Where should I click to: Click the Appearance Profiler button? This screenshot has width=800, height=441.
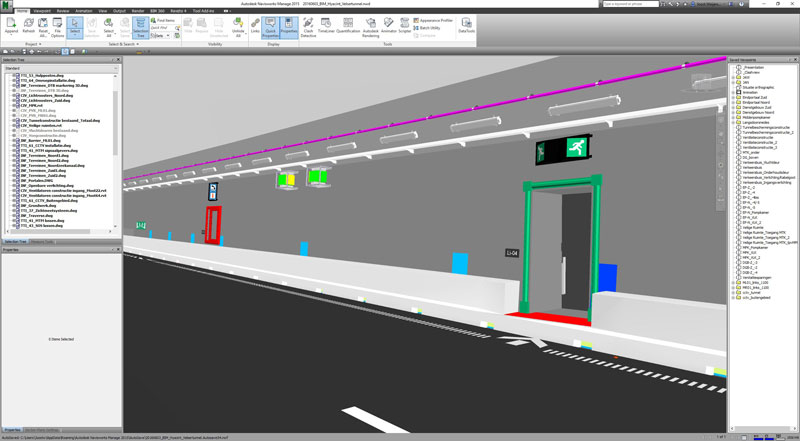pos(434,19)
